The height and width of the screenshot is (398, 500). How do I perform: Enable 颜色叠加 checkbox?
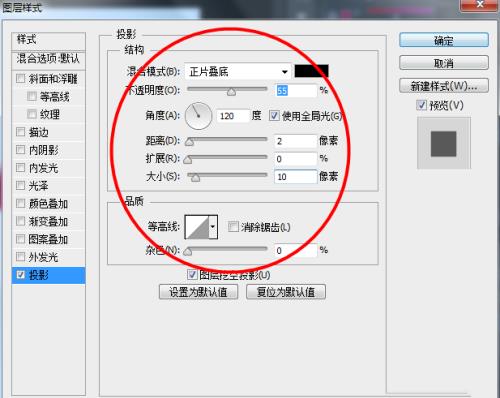coord(20,203)
